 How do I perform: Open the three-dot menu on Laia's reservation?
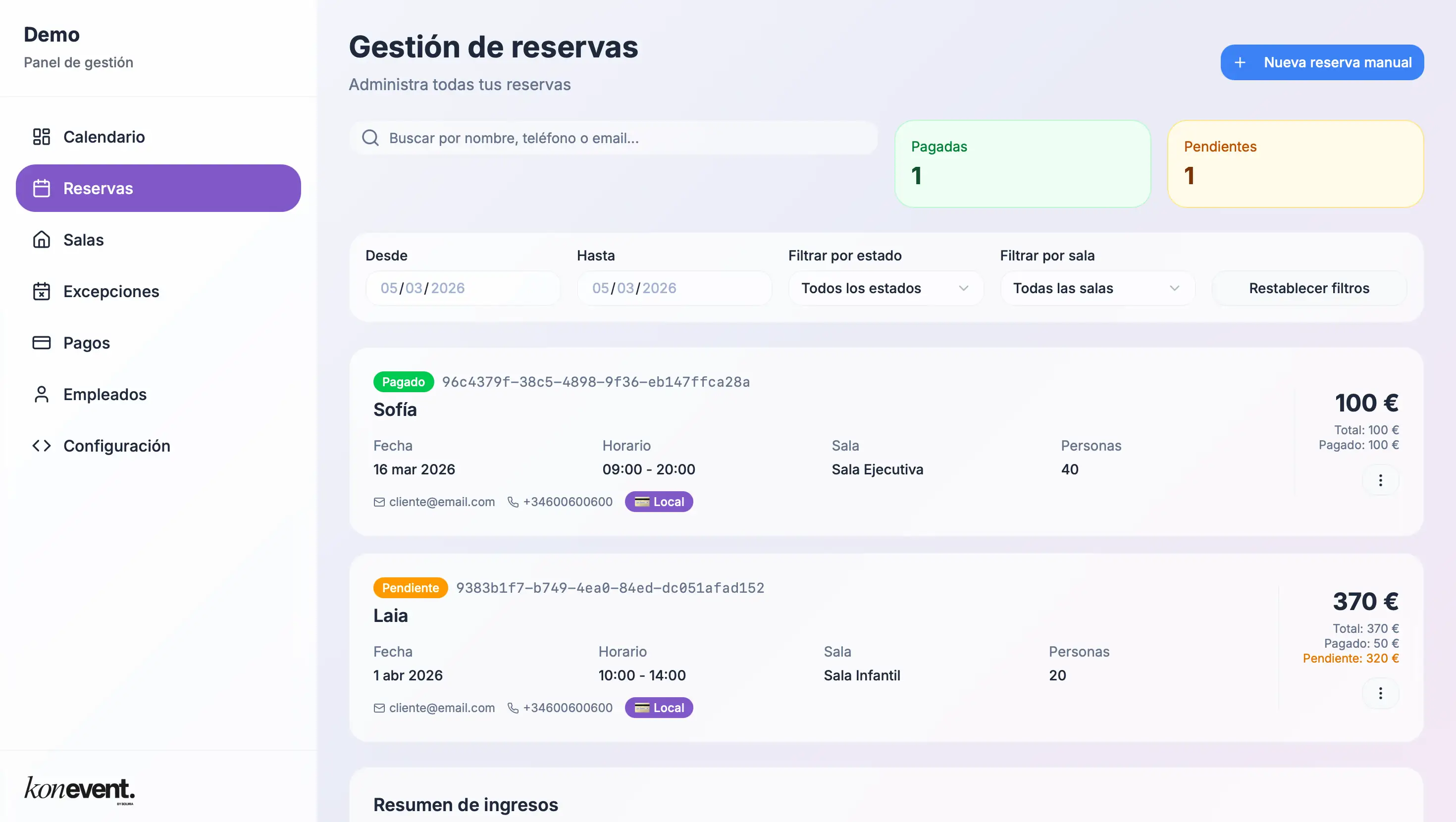pyautogui.click(x=1381, y=693)
